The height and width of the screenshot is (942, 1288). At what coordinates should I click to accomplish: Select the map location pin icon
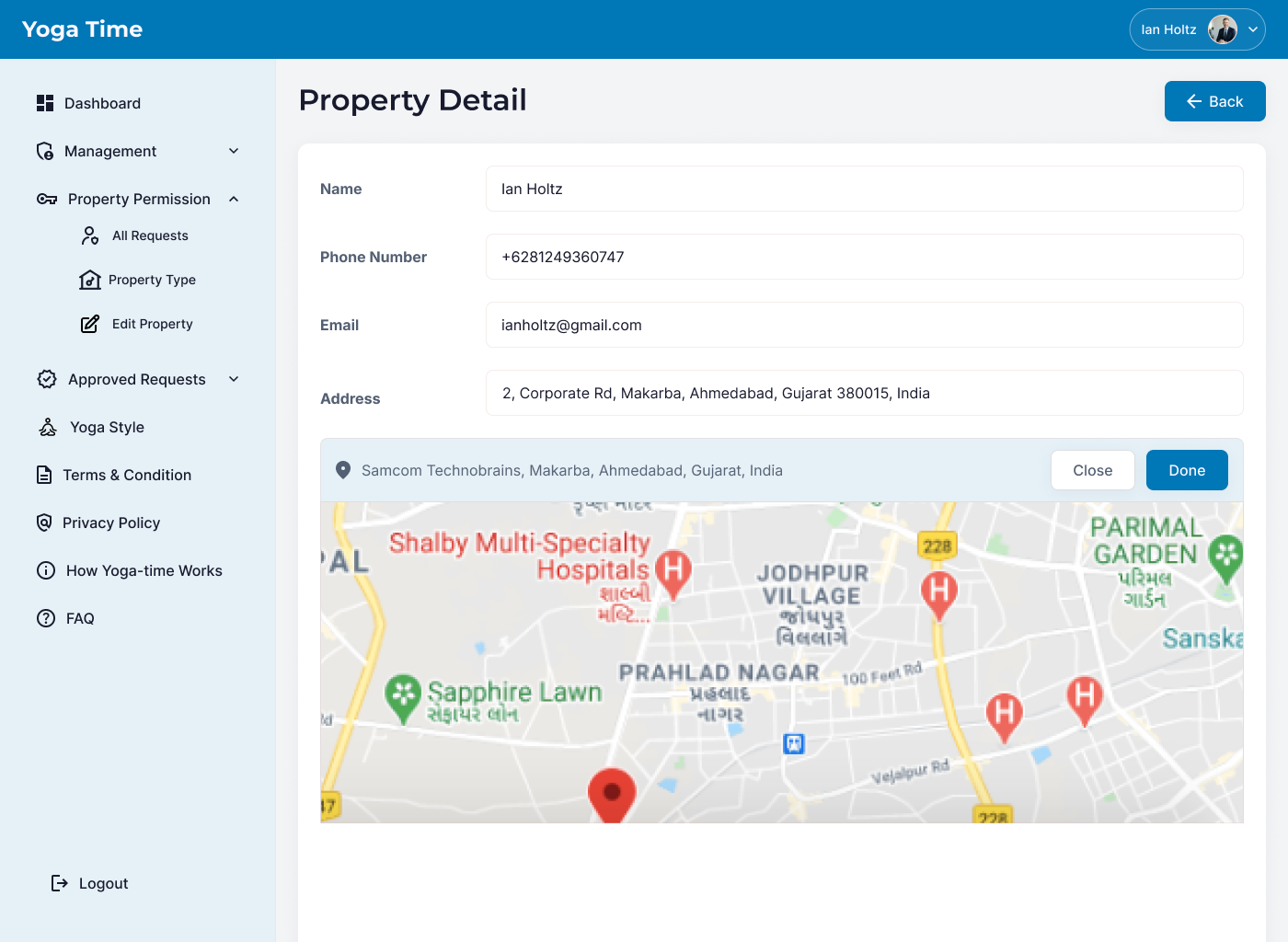[343, 470]
